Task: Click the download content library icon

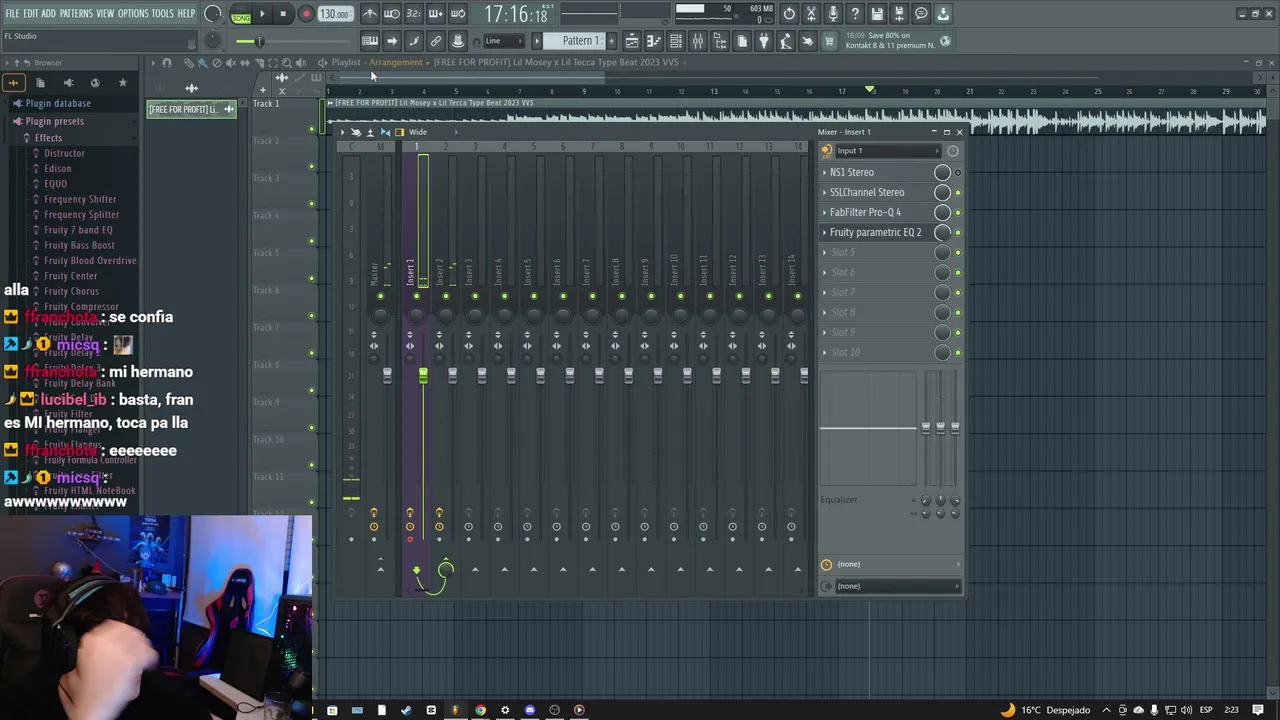Action: pos(943,14)
